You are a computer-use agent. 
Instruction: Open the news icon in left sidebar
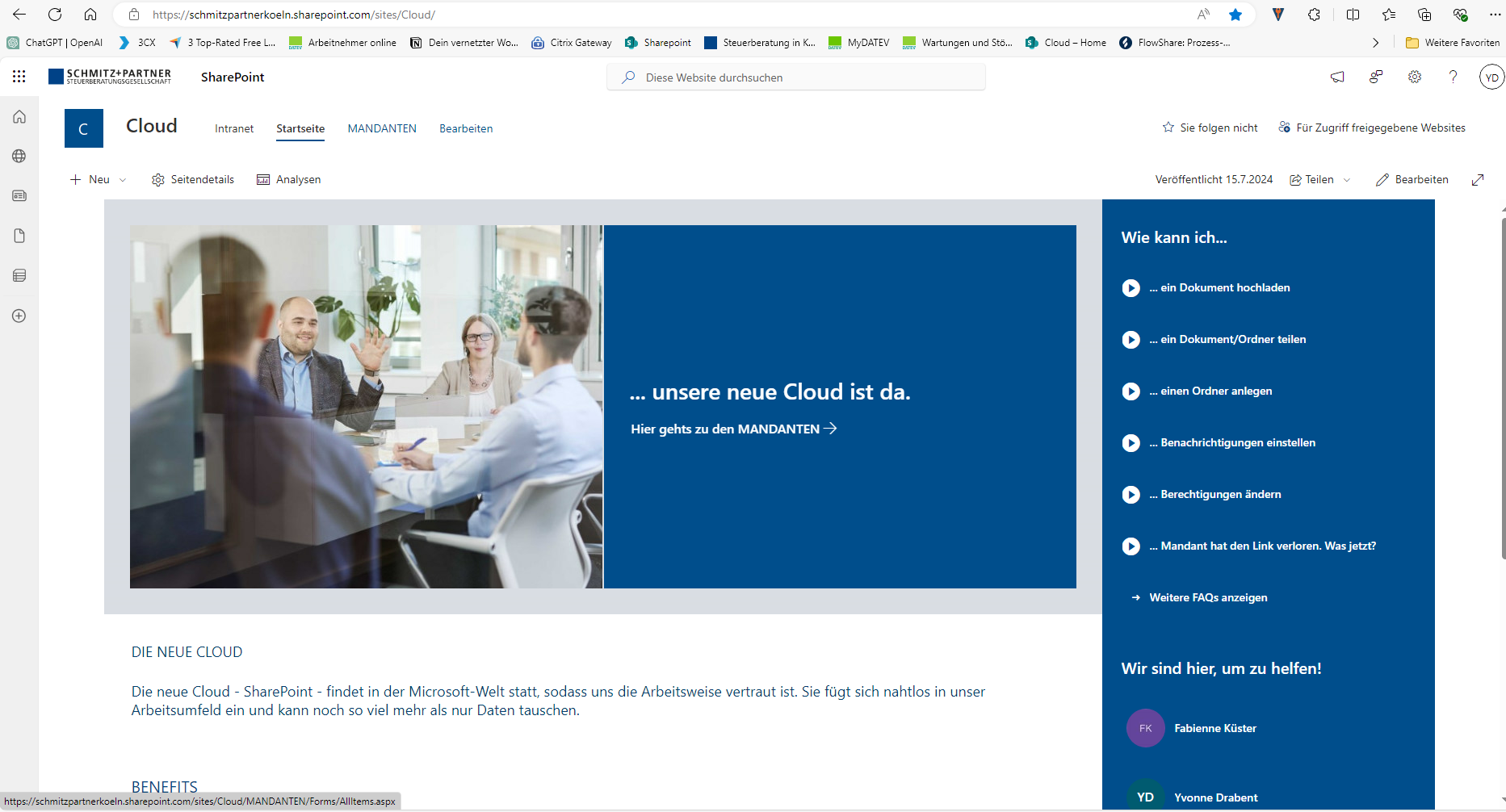(x=19, y=196)
